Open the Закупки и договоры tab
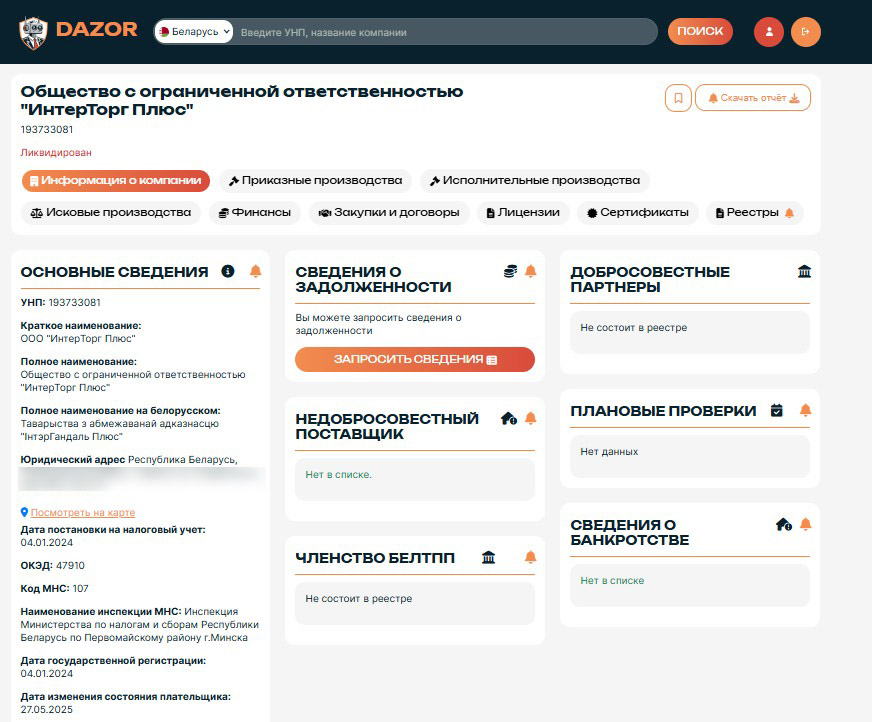This screenshot has width=872, height=722. tap(389, 213)
